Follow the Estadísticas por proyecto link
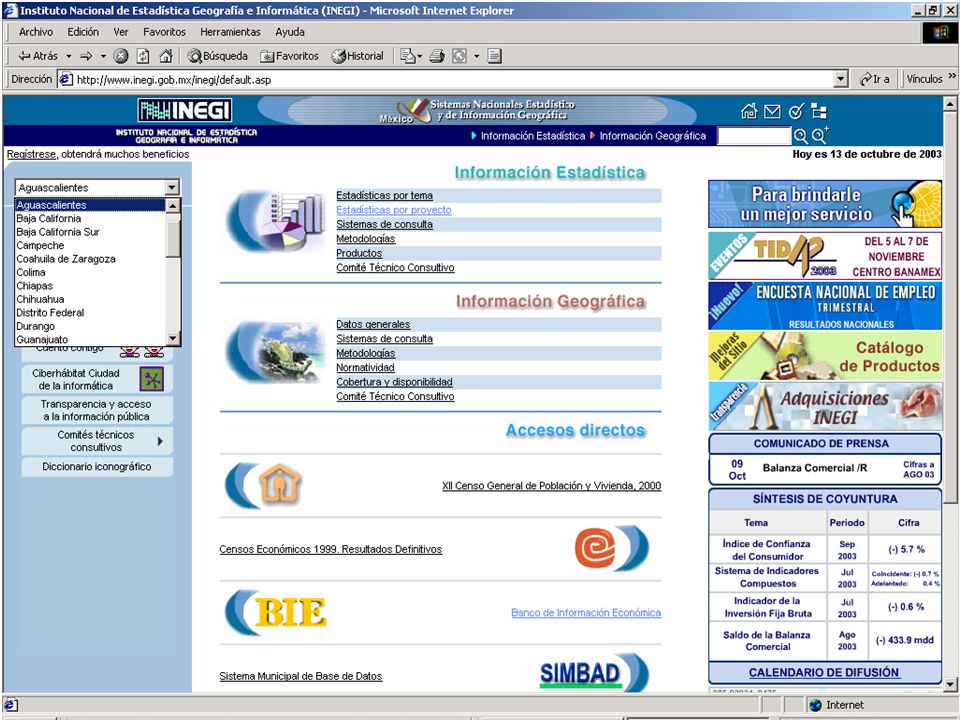 coord(394,210)
